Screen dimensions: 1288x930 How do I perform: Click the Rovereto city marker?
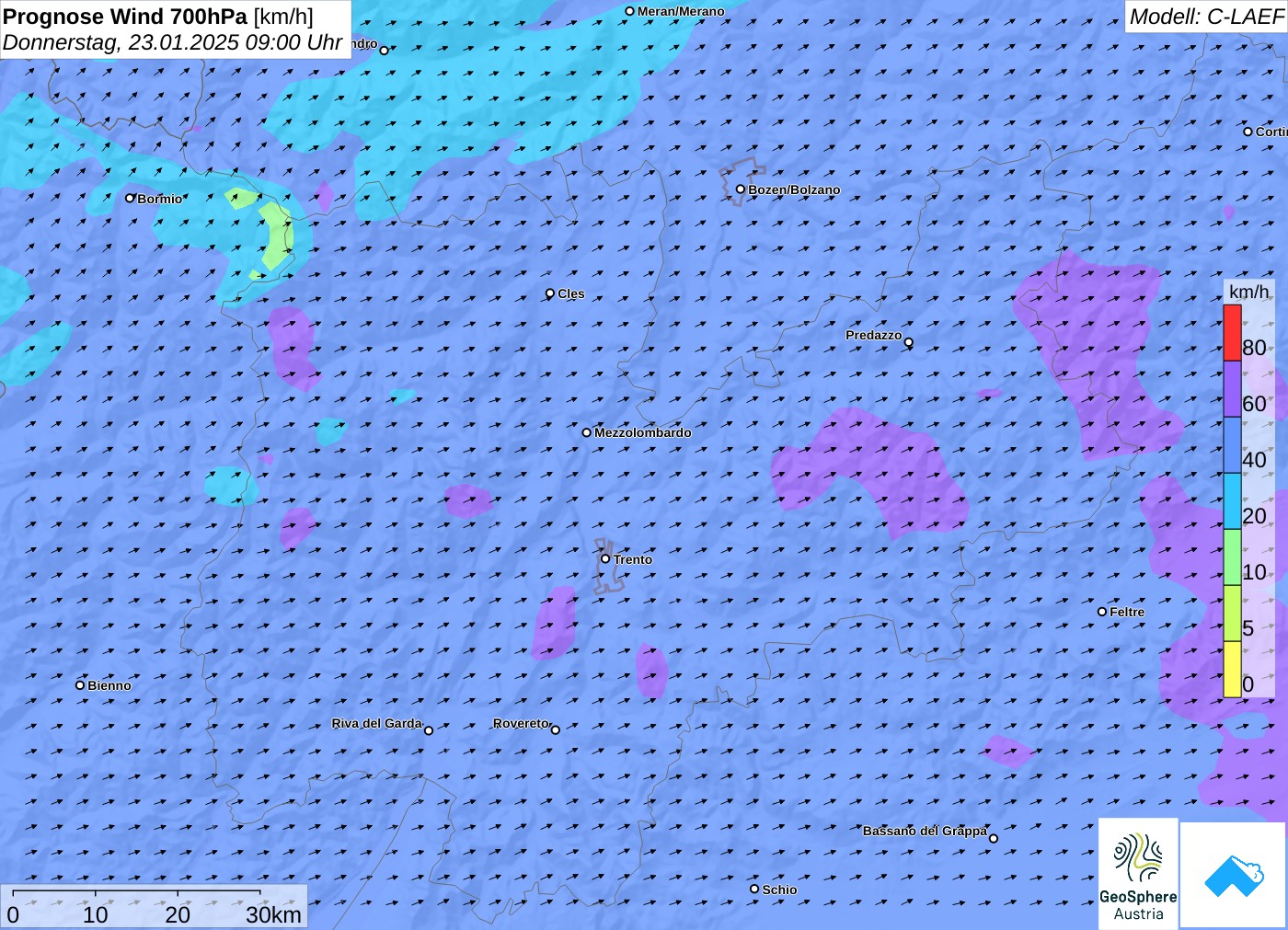pyautogui.click(x=556, y=730)
